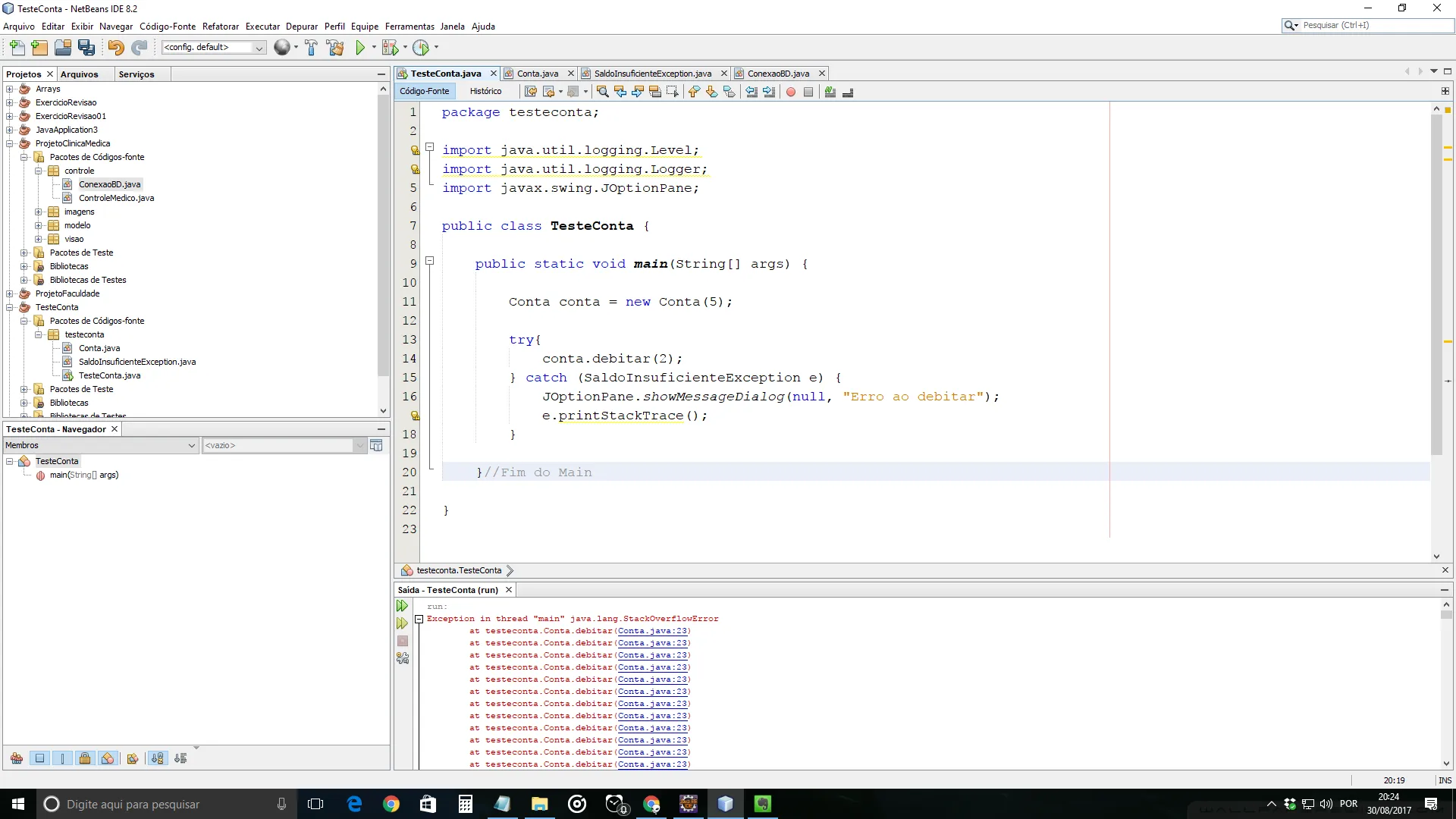Rerun program from output panel
Screen dimensions: 1456x819
pyautogui.click(x=402, y=606)
